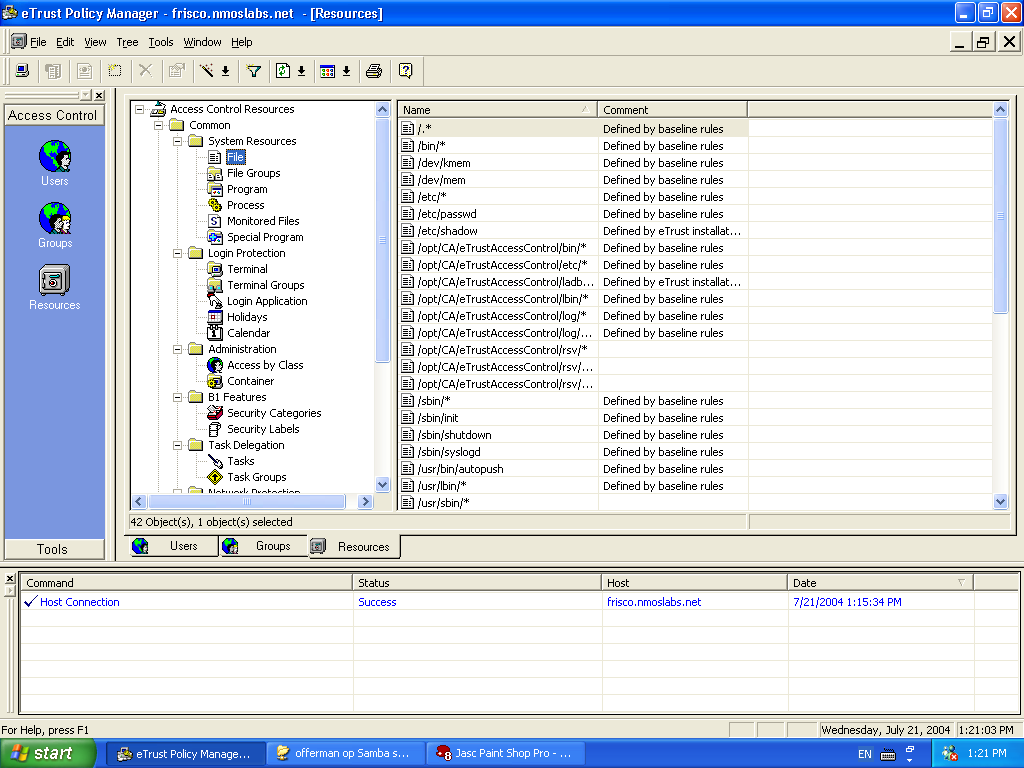Click the delete X toolbar icon
The height and width of the screenshot is (768, 1024).
tap(146, 71)
